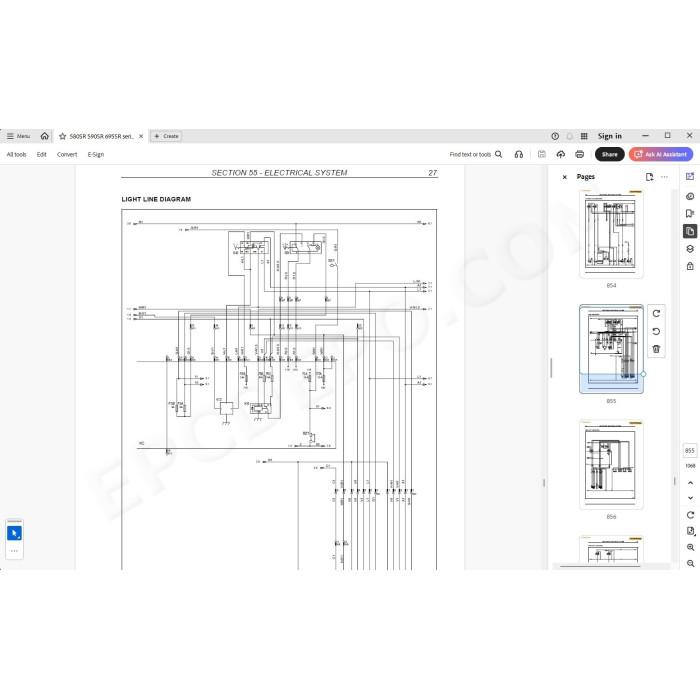Go to Acrobat Home icon

pyautogui.click(x=45, y=136)
